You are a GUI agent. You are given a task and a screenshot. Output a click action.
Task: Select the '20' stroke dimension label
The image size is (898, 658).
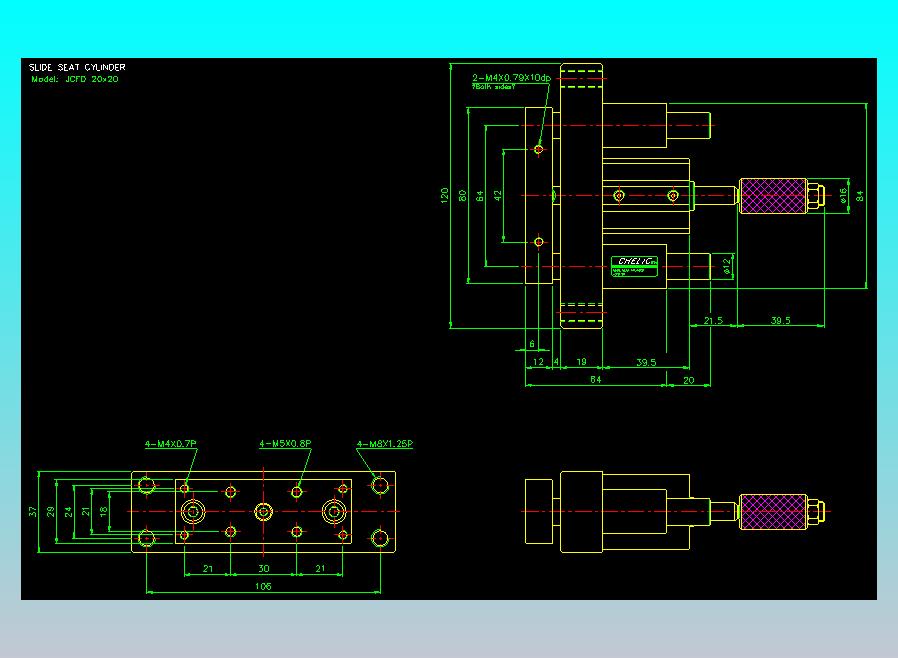[689, 380]
